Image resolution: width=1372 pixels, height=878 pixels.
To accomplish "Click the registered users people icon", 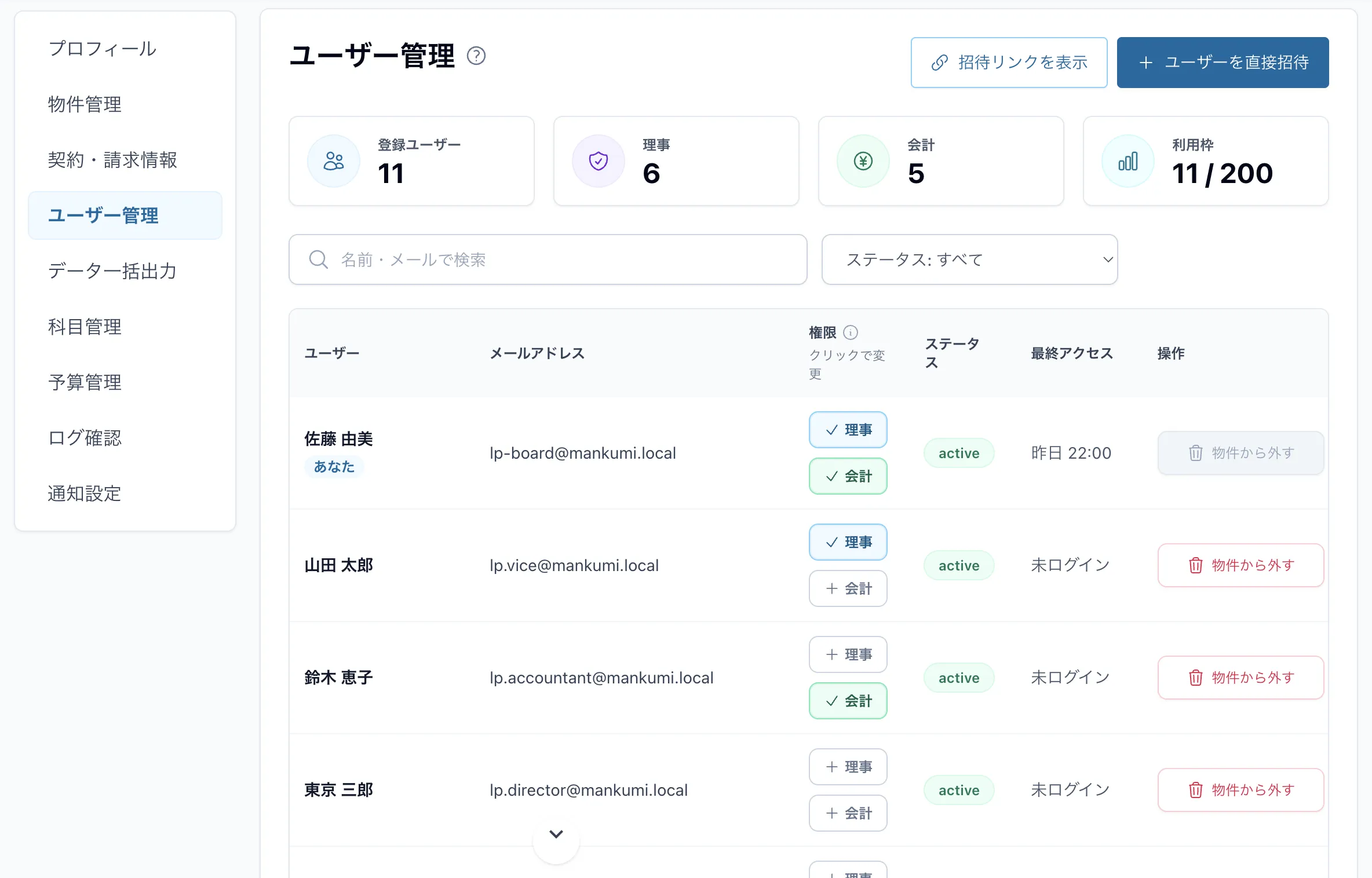I will pos(334,161).
